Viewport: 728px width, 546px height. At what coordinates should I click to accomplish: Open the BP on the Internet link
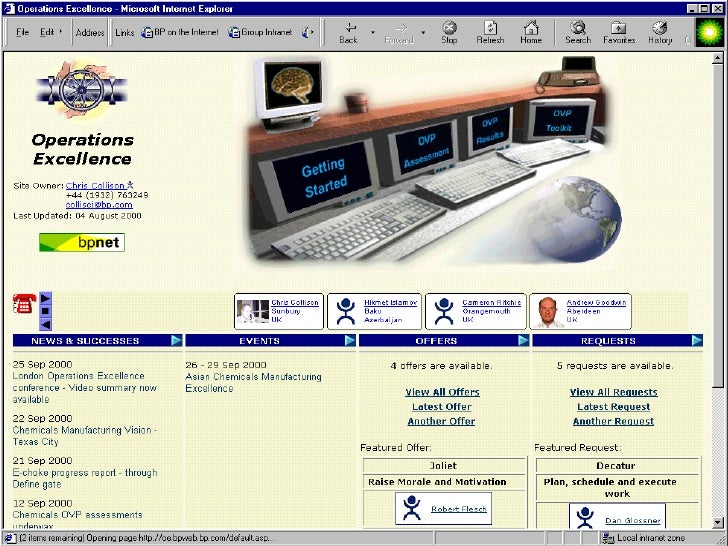[180, 32]
